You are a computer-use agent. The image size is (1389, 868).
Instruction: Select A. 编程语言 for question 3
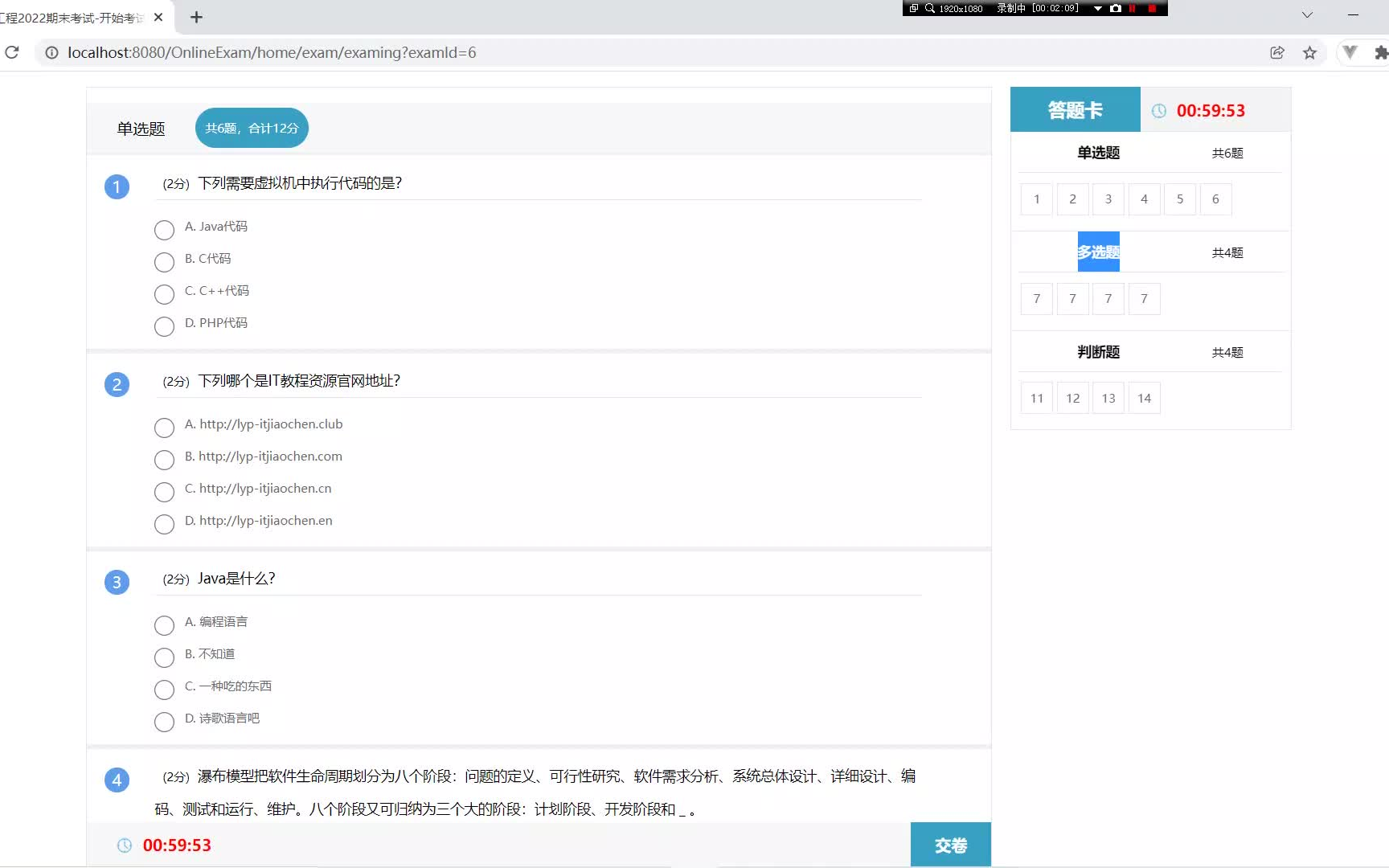click(164, 625)
